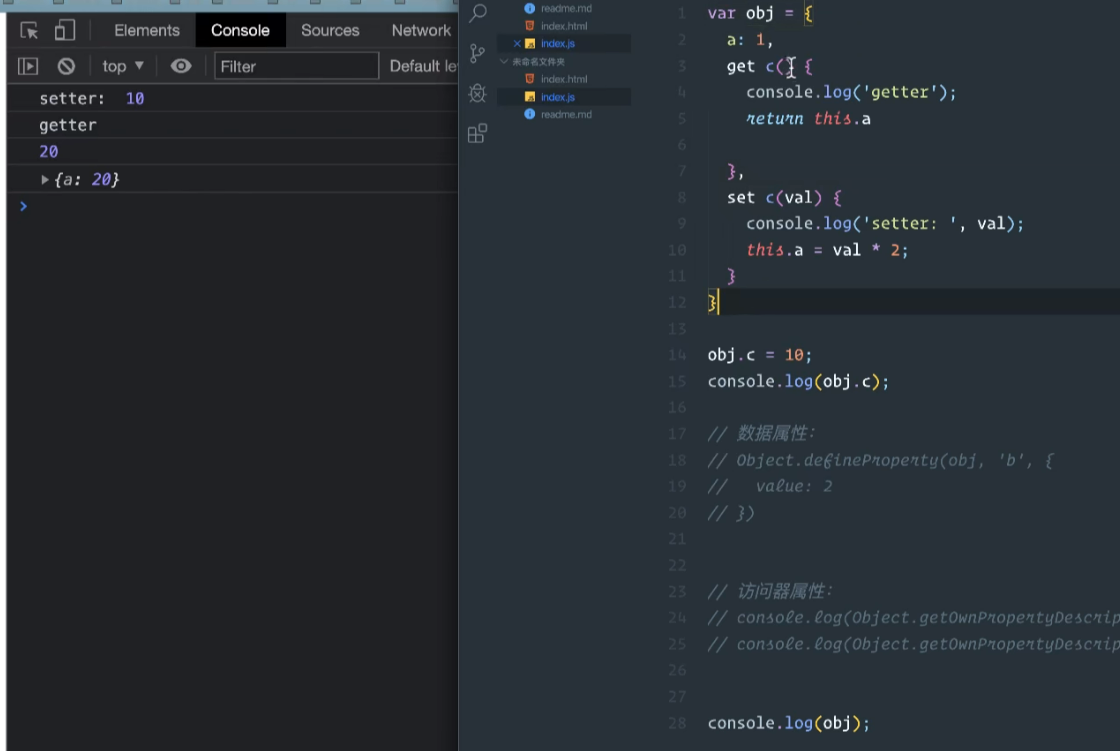
Task: Click the console.log('setter: ', val) line
Action: click(884, 224)
